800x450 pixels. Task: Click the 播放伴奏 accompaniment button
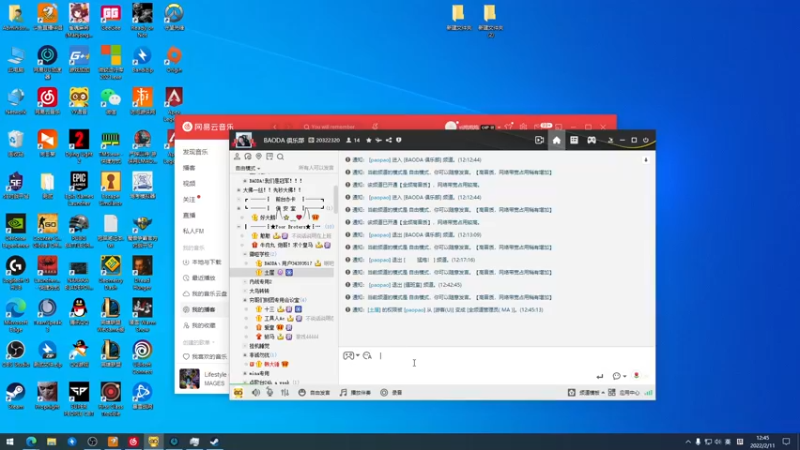click(x=356, y=392)
